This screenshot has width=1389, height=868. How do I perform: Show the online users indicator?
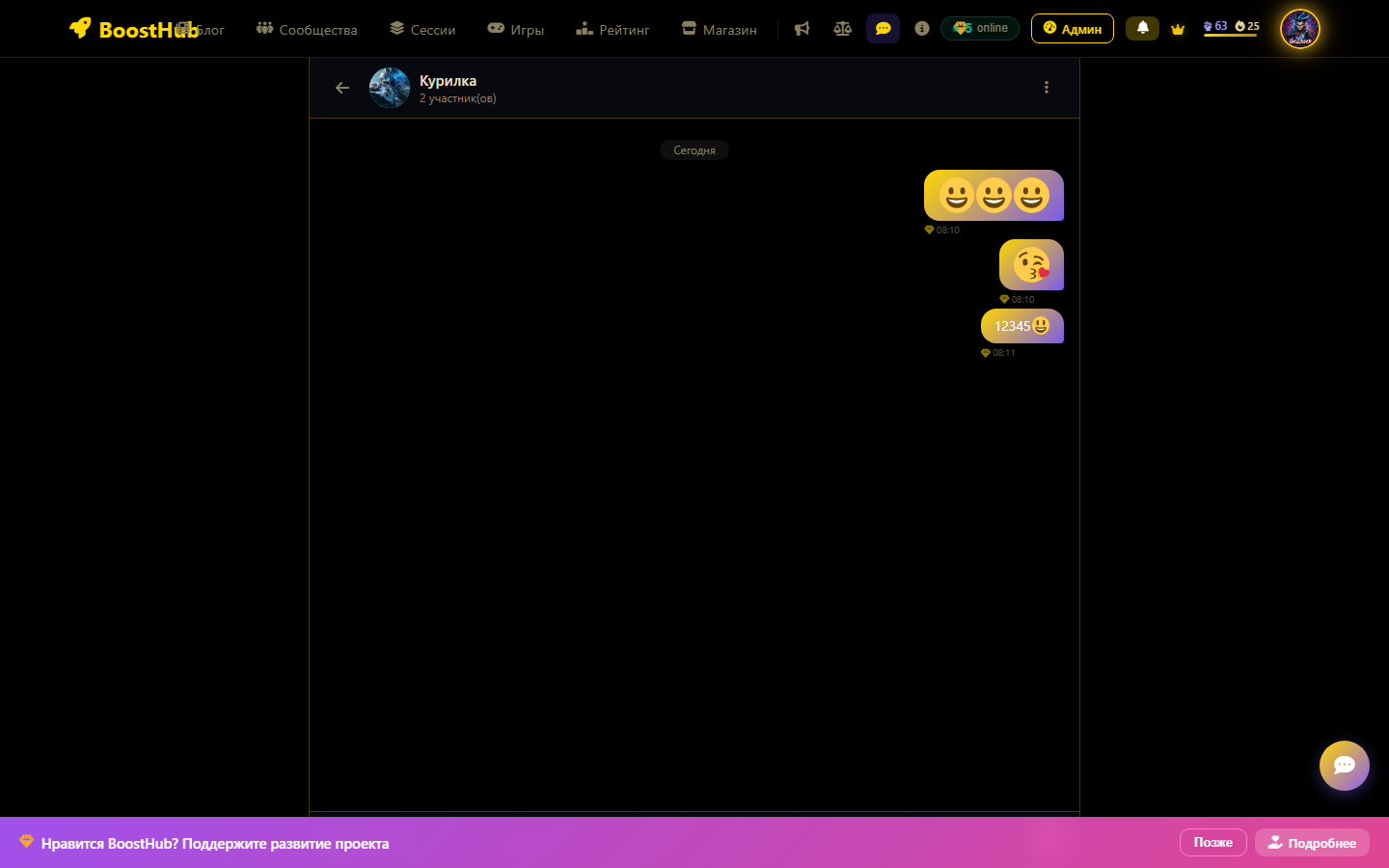pos(980,28)
